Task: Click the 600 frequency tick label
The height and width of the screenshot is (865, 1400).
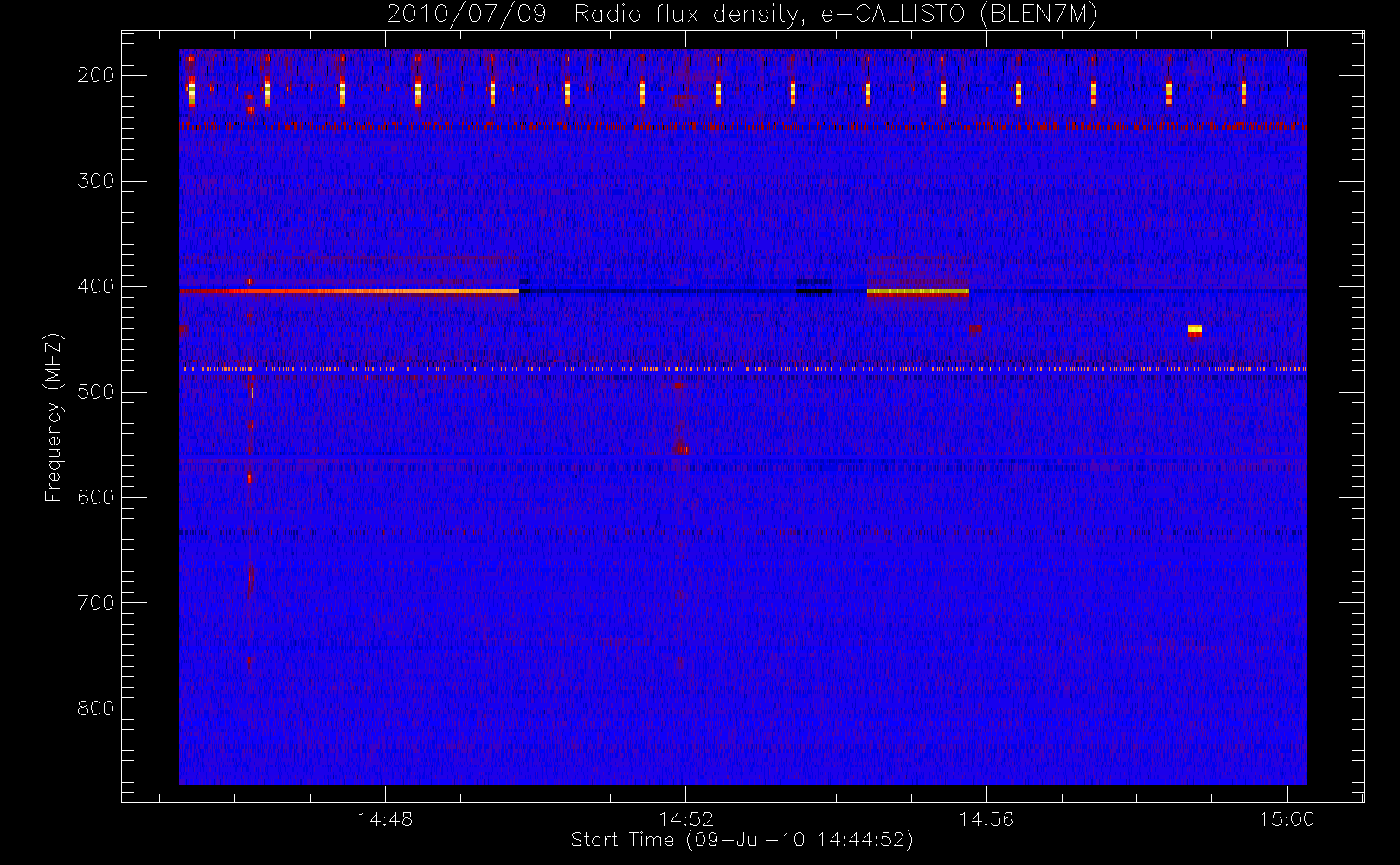Action: coord(96,497)
